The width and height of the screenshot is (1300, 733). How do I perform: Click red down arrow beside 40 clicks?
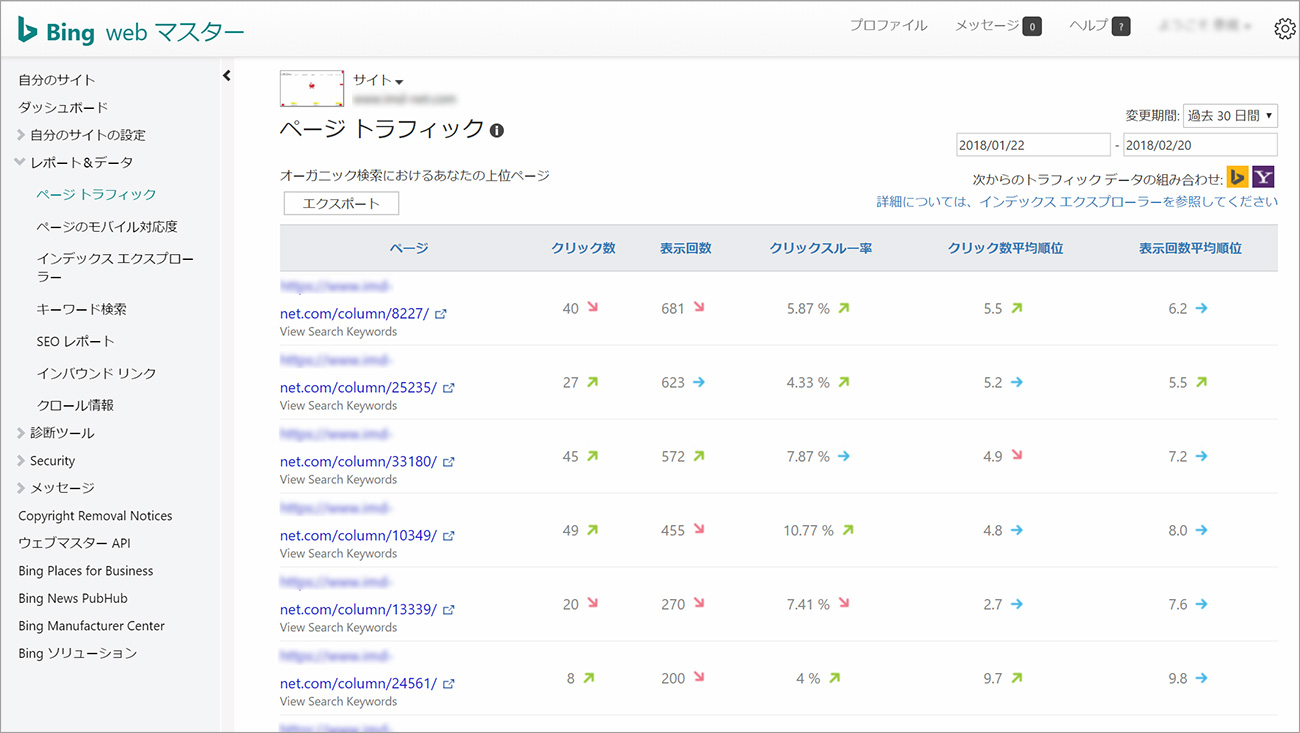tap(593, 308)
